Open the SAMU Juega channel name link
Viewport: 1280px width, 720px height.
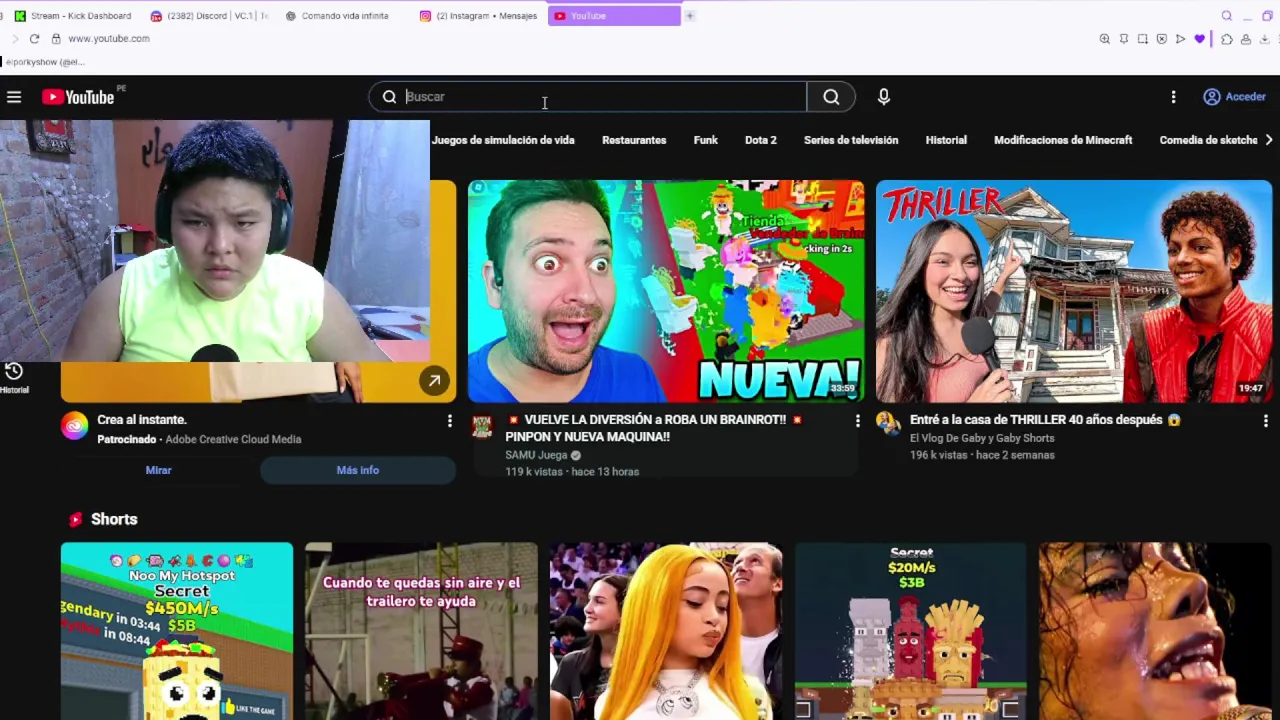(536, 455)
